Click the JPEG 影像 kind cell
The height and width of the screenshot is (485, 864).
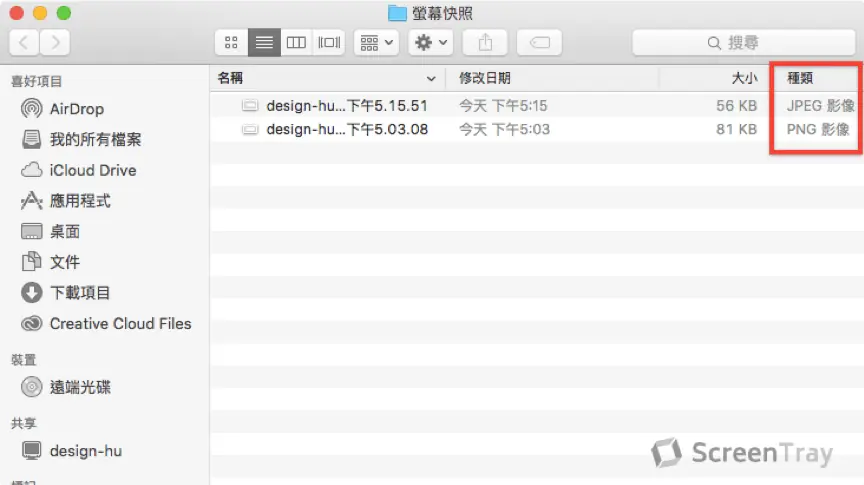tap(820, 105)
